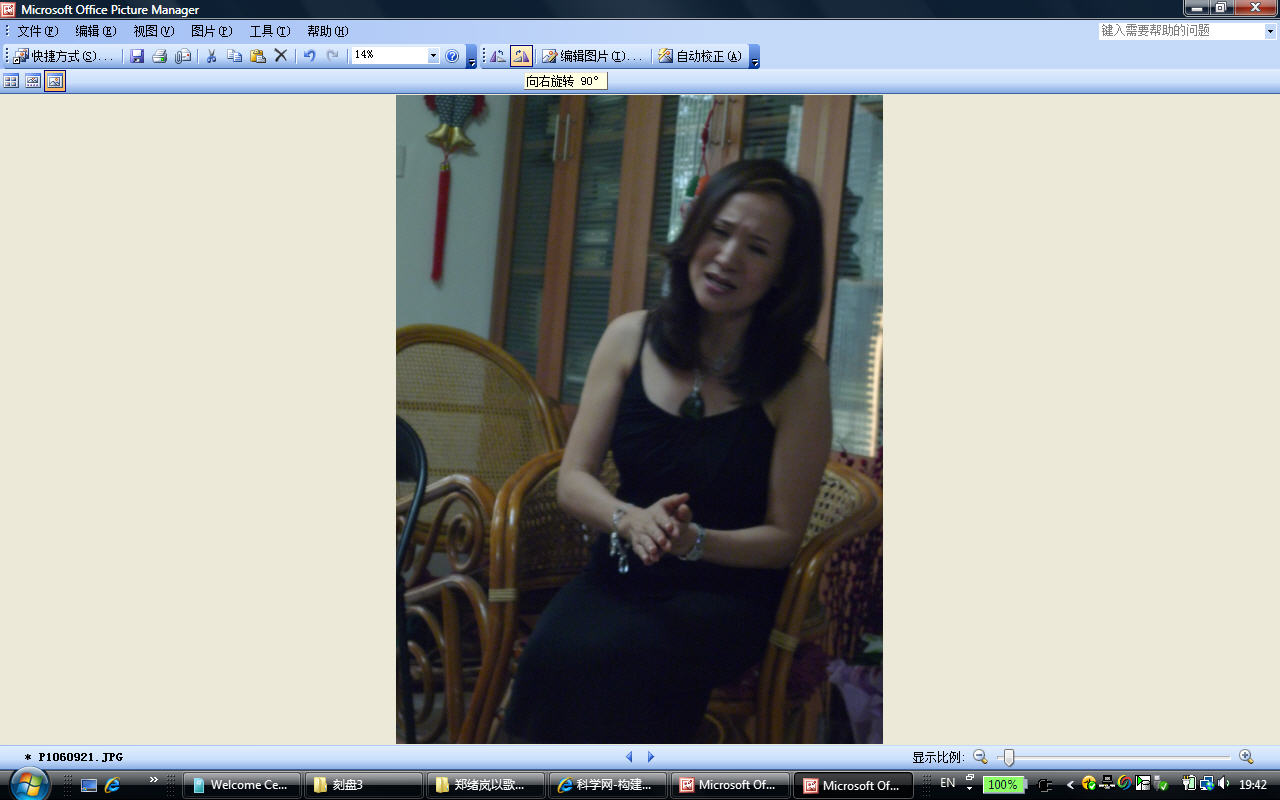This screenshot has width=1280, height=800.
Task: Click the 显示比例 zoom slider handle
Action: click(x=1009, y=758)
